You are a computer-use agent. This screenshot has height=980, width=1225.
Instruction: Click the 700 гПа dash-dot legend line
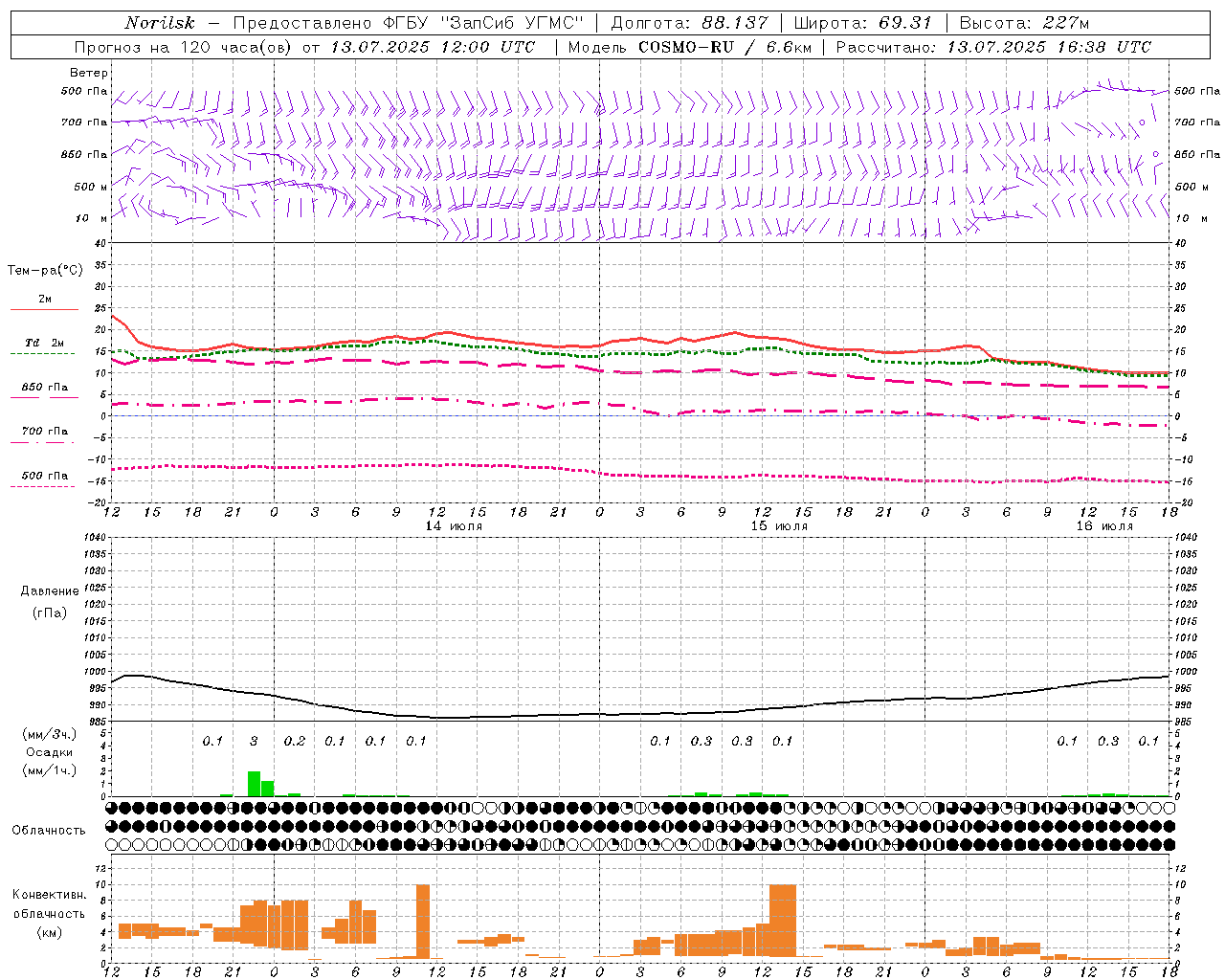[x=42, y=442]
